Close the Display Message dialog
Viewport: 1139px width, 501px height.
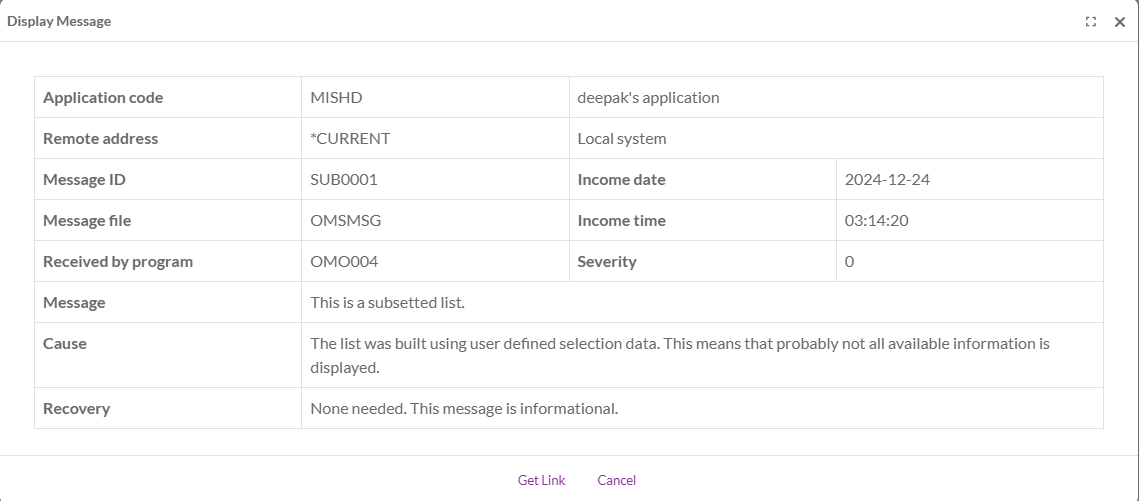(1120, 22)
